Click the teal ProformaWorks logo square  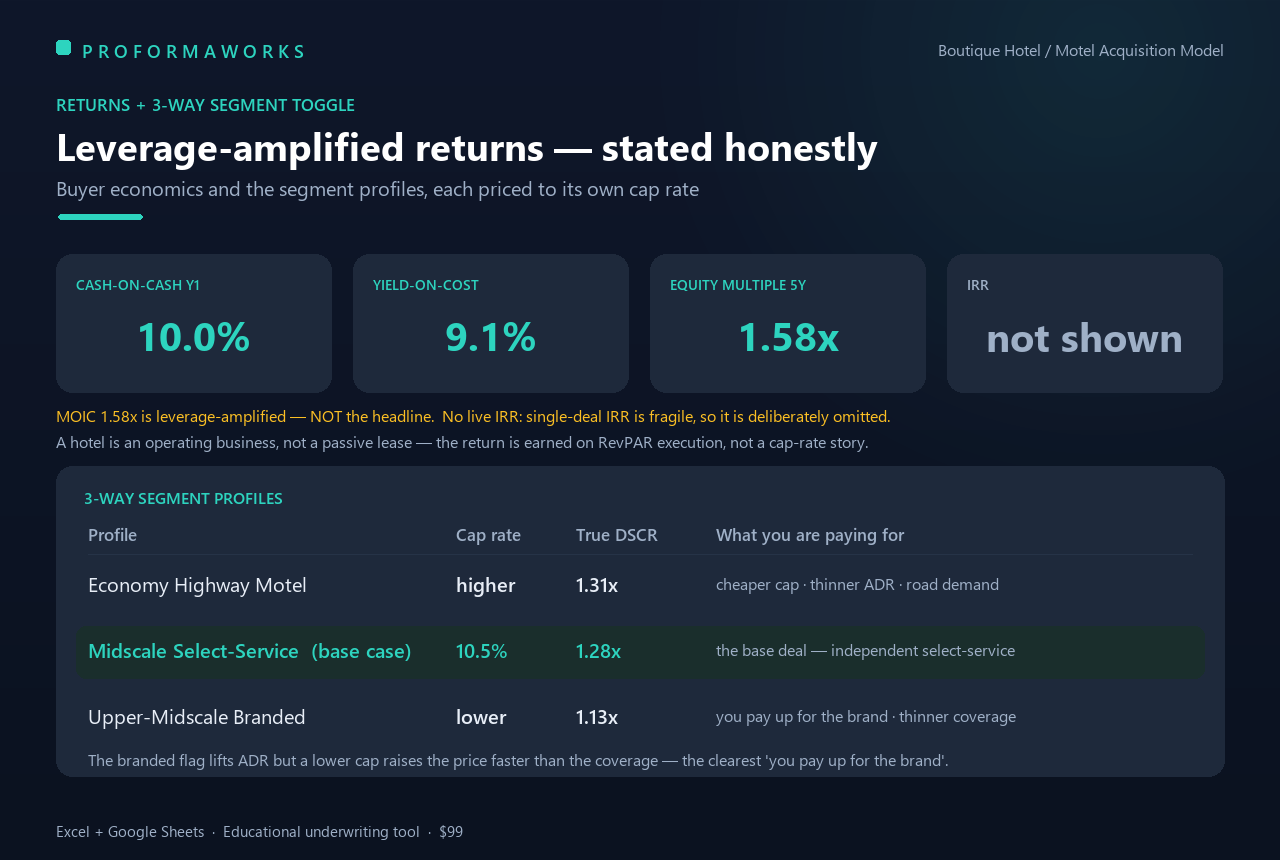click(63, 47)
